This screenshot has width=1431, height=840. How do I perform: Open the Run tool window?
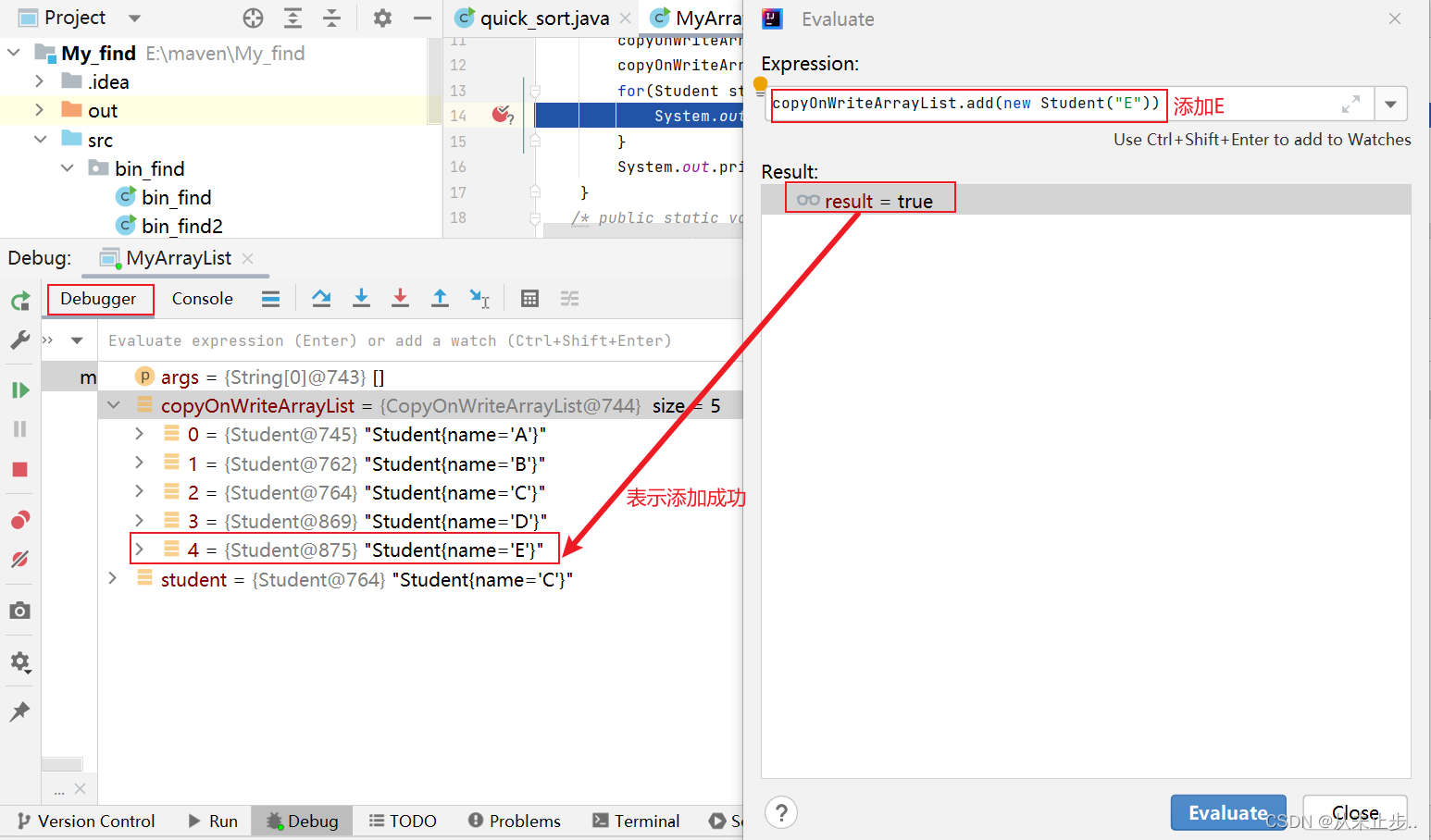[x=213, y=821]
